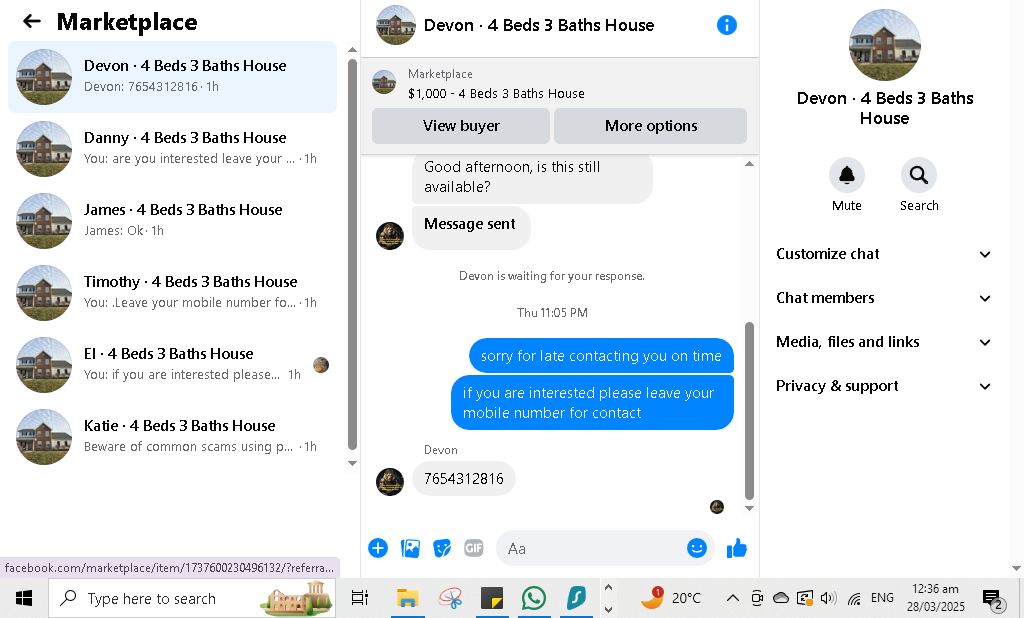Click chat scrollbar down arrow
Viewport: 1024px width, 618px height.
click(749, 508)
